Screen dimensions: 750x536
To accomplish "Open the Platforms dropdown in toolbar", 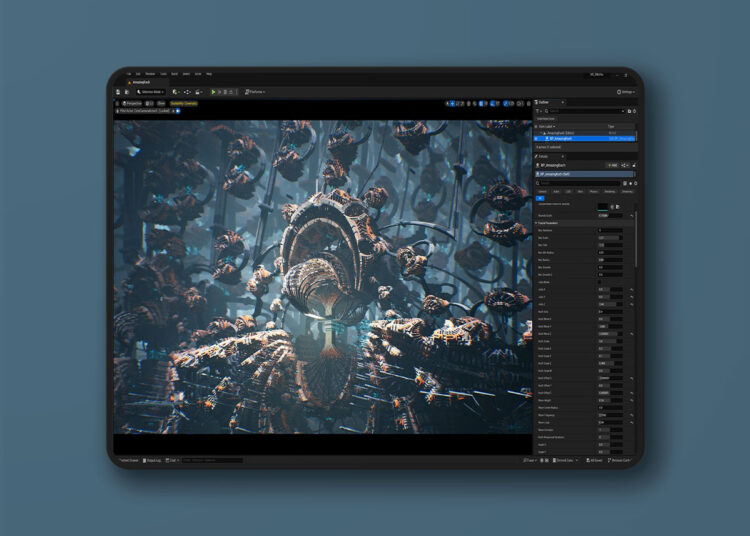I will tap(256, 92).
